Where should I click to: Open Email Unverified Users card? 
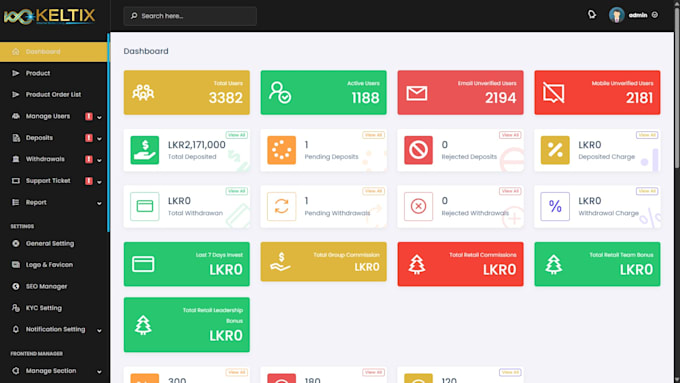461,92
